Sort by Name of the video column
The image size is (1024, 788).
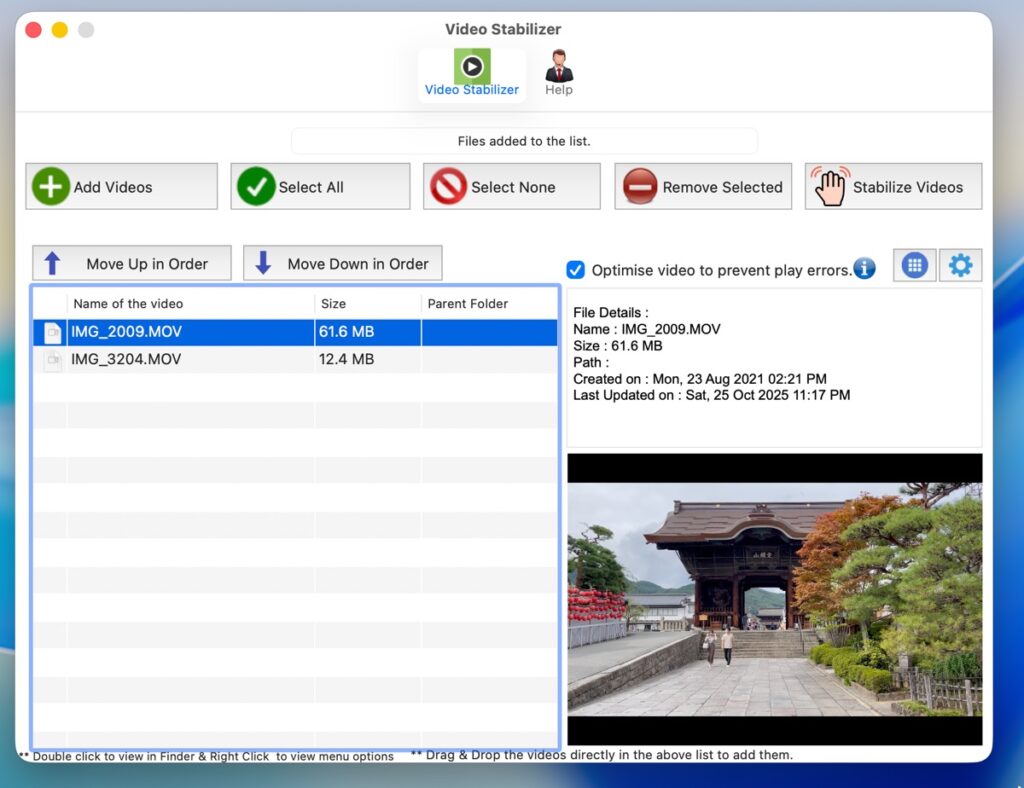click(x=190, y=304)
